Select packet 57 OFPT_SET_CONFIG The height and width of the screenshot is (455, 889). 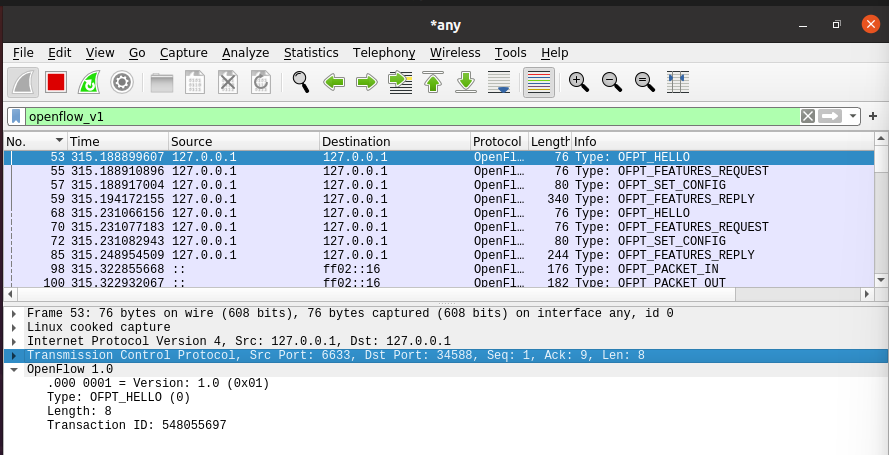(439, 185)
